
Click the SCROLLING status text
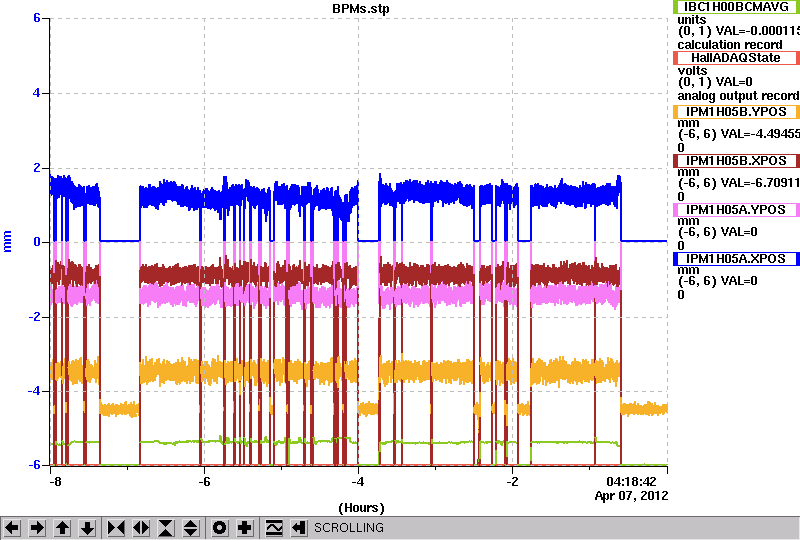pyautogui.click(x=348, y=528)
